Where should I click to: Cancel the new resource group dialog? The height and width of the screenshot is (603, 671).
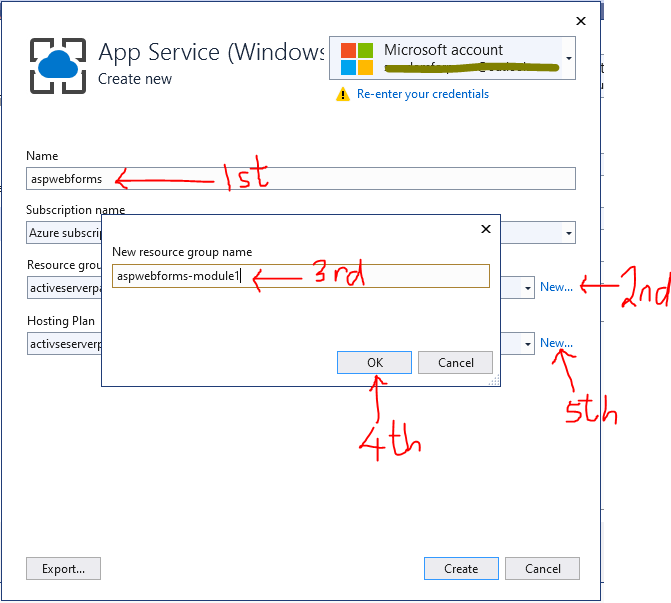tap(455, 362)
